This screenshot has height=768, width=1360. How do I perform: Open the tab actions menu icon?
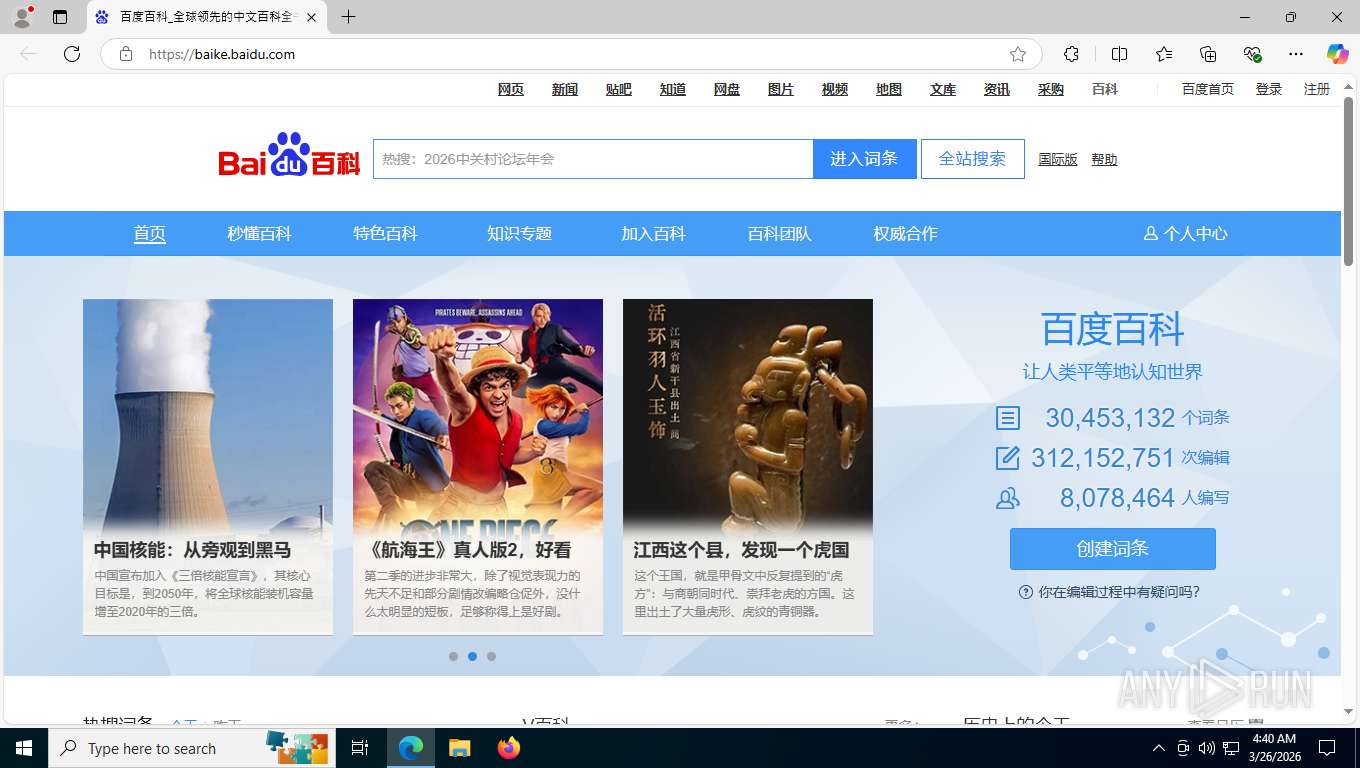(x=60, y=17)
